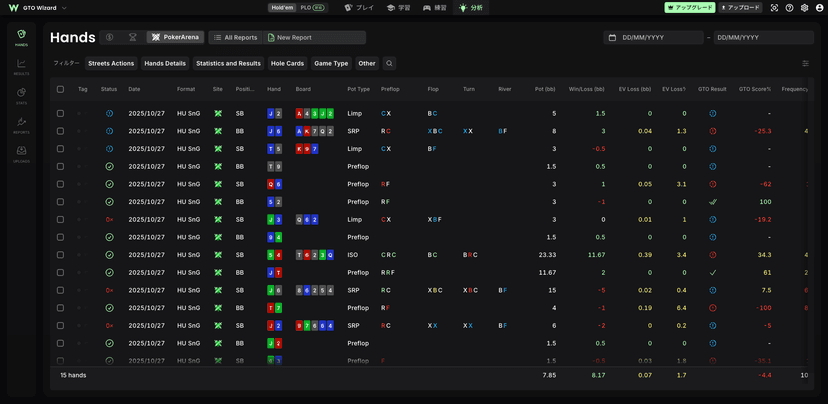Click the double-check GTO Result in the 52 hand row
This screenshot has height=404, width=828.
(712, 202)
